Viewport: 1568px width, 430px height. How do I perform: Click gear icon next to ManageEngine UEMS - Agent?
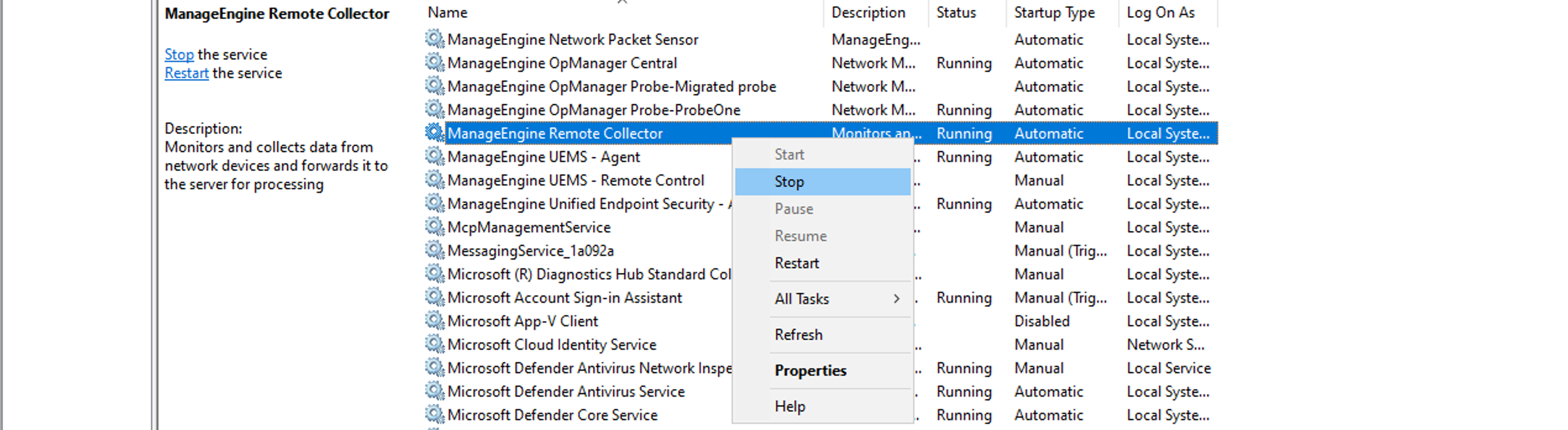click(434, 156)
